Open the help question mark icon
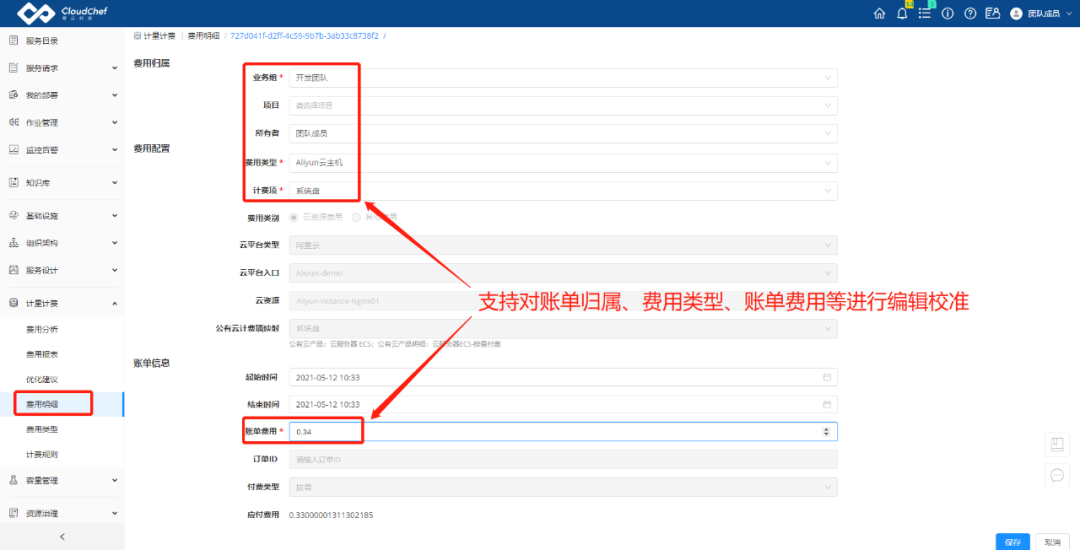The image size is (1080, 550). pyautogui.click(x=970, y=14)
